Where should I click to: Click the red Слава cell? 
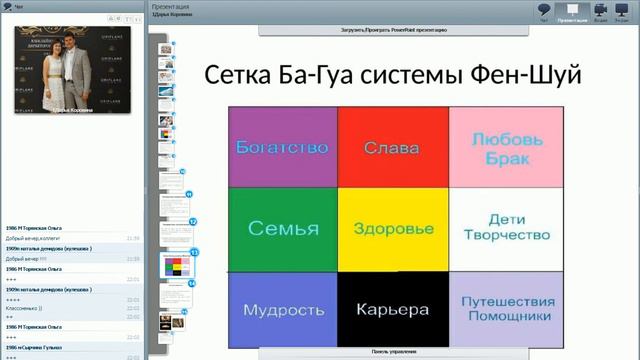click(393, 147)
